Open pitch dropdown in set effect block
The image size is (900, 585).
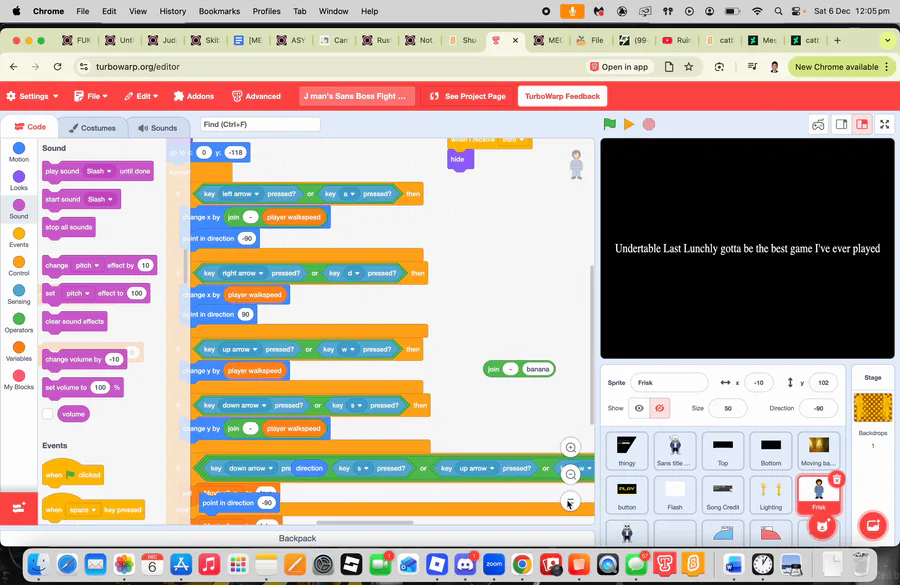point(78,293)
